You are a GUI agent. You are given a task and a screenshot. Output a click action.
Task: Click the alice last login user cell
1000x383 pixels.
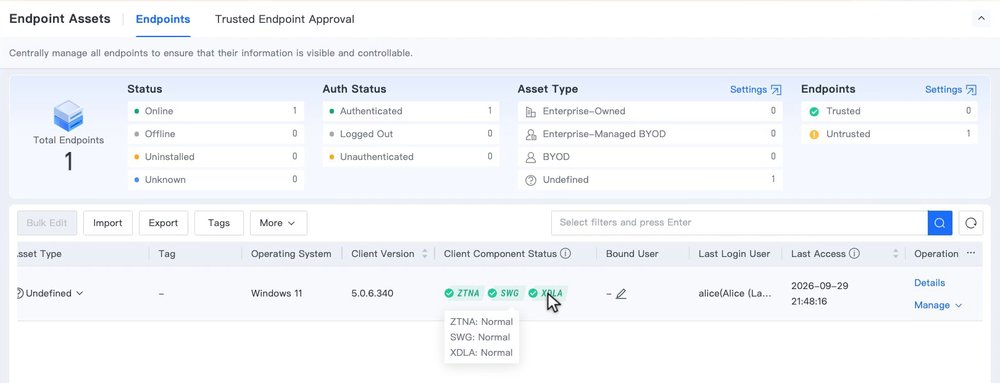point(735,294)
